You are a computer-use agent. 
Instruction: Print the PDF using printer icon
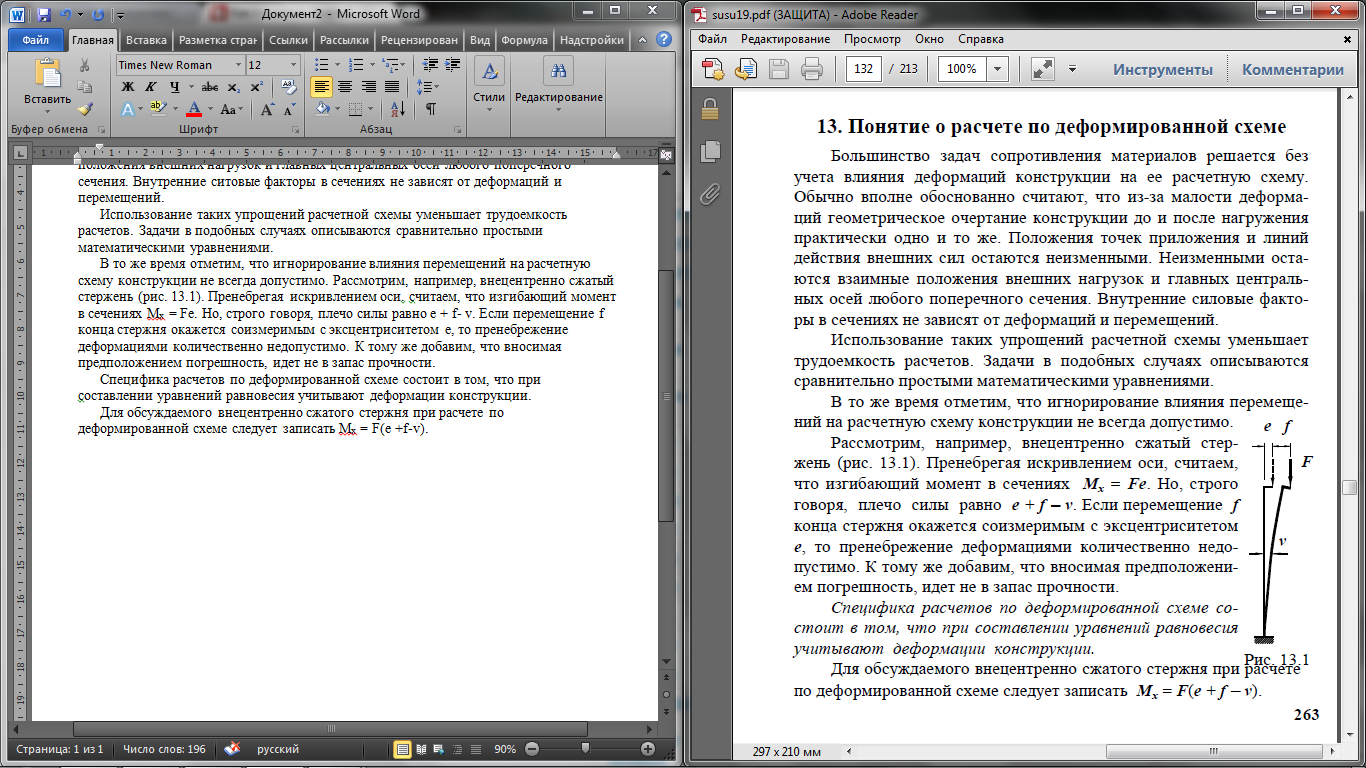click(812, 69)
